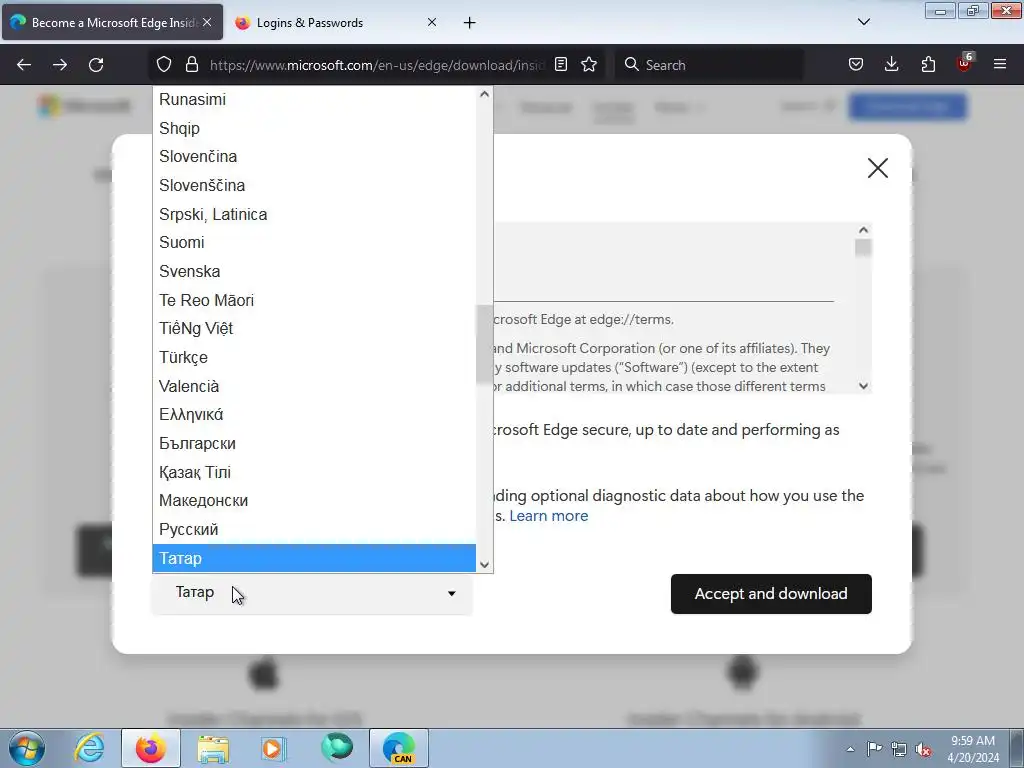Choose TiếNg Việt language option
Image resolution: width=1024 pixels, height=768 pixels.
pos(314,328)
